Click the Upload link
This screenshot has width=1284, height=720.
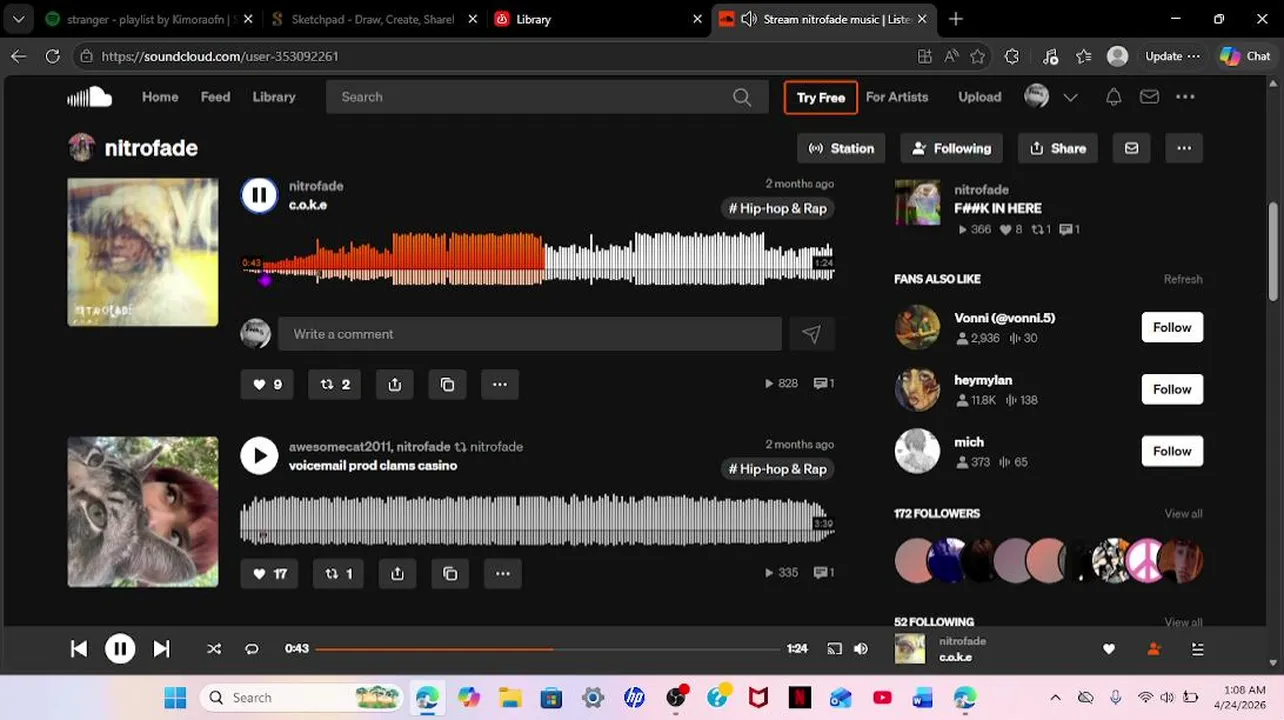[980, 97]
